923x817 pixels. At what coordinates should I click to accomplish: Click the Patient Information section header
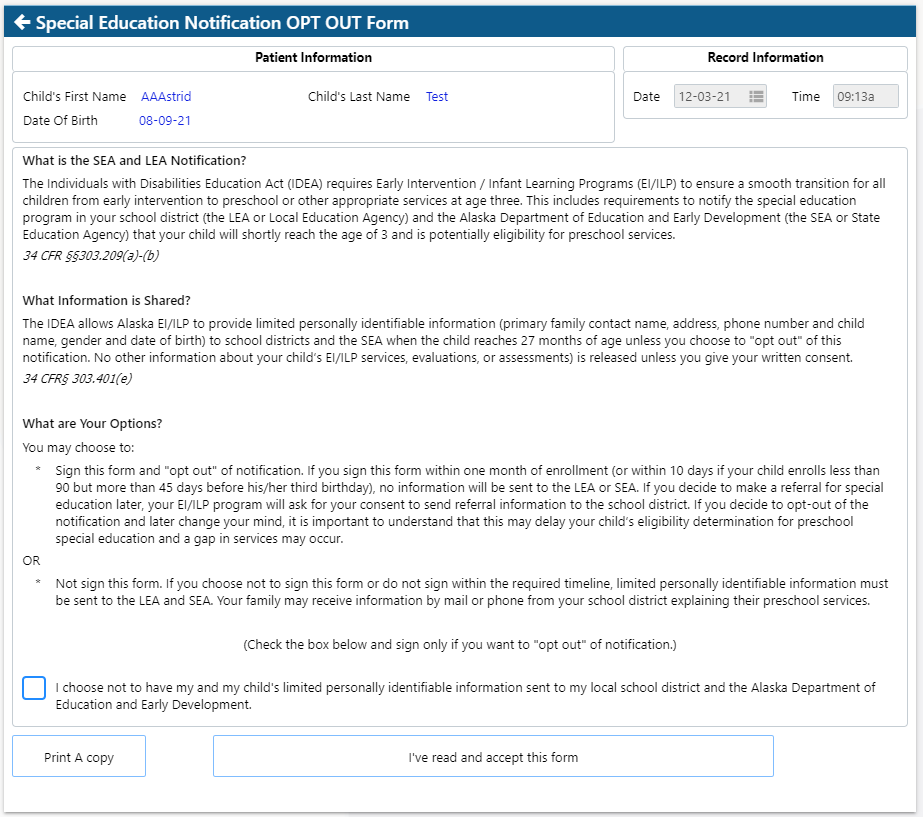[313, 58]
